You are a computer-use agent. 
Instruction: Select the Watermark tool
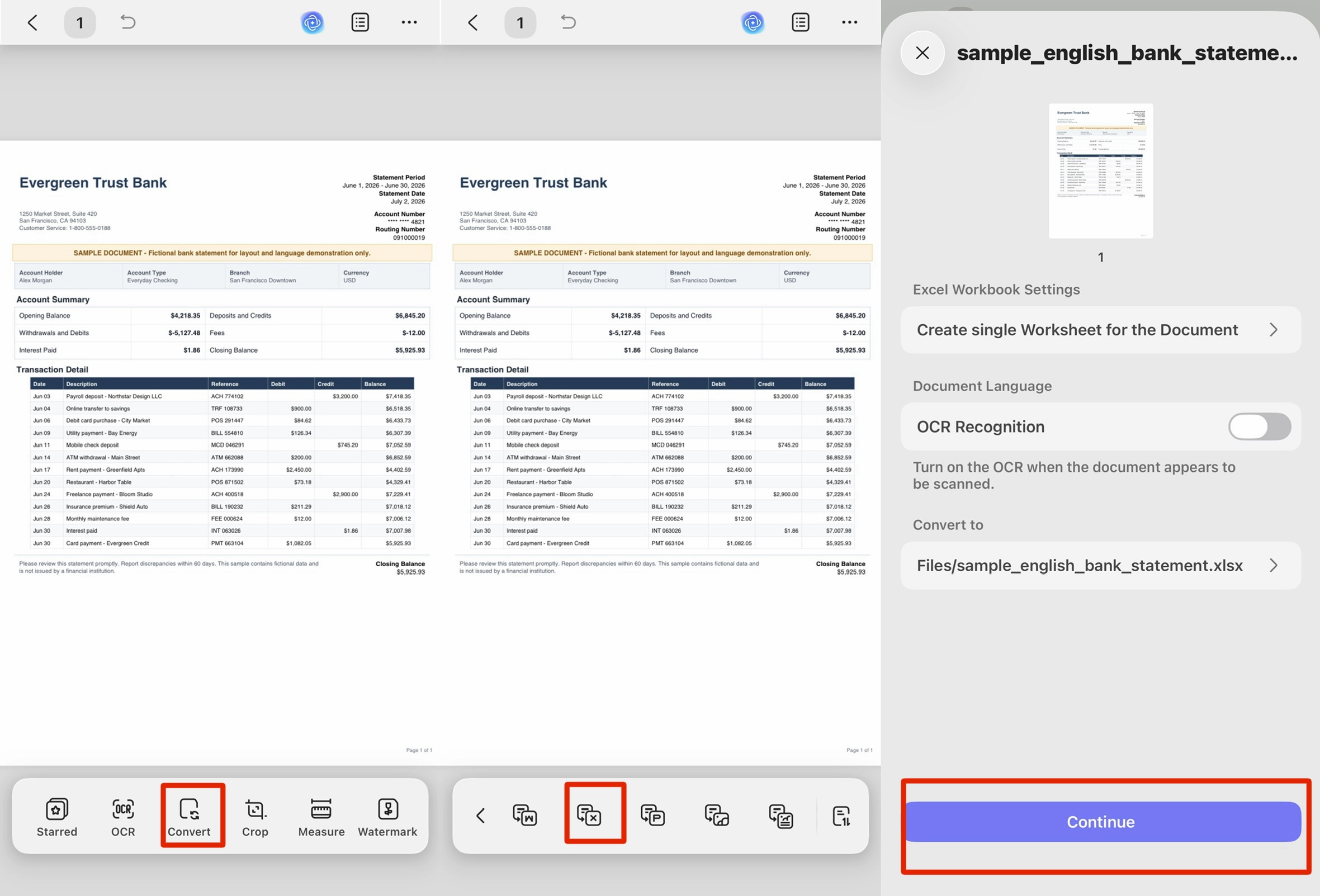pyautogui.click(x=387, y=817)
